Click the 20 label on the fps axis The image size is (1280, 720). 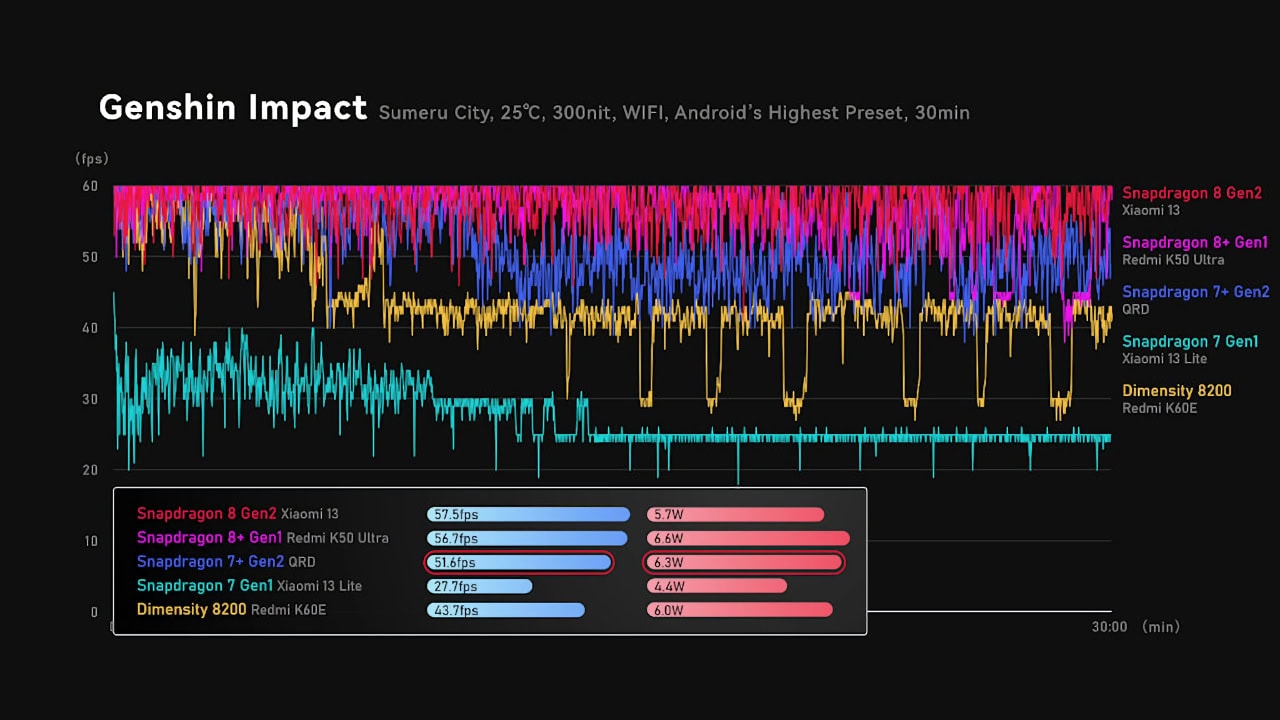[91, 470]
